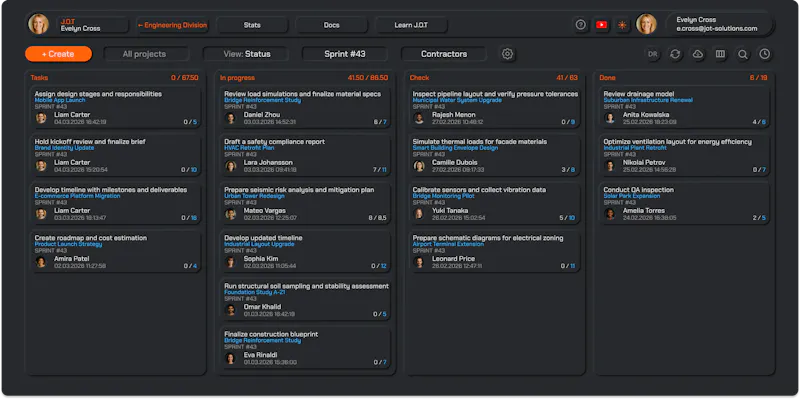
Task: Open search with the magnifier icon
Action: click(742, 54)
